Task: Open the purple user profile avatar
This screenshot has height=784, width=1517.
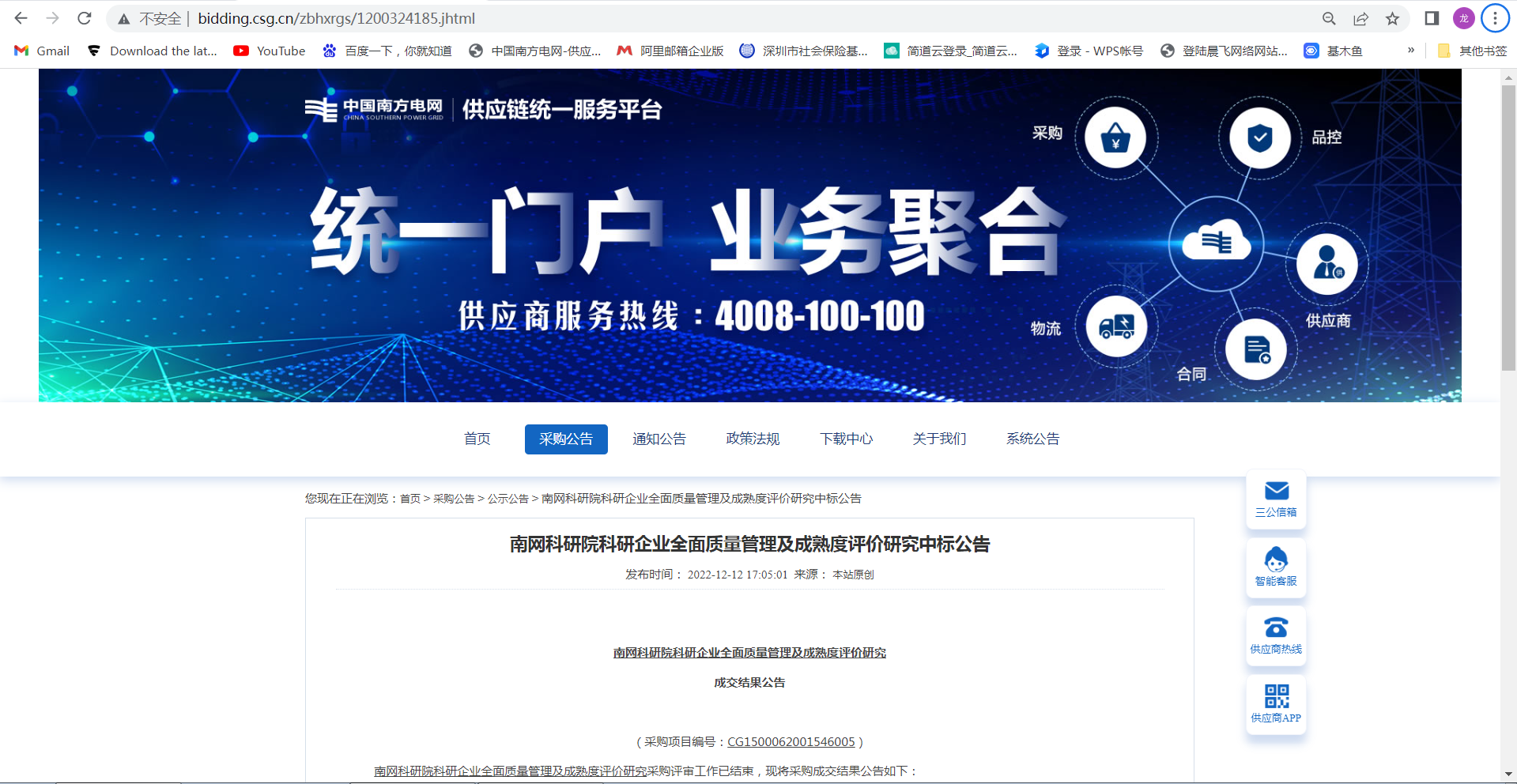Action: pos(1463,18)
